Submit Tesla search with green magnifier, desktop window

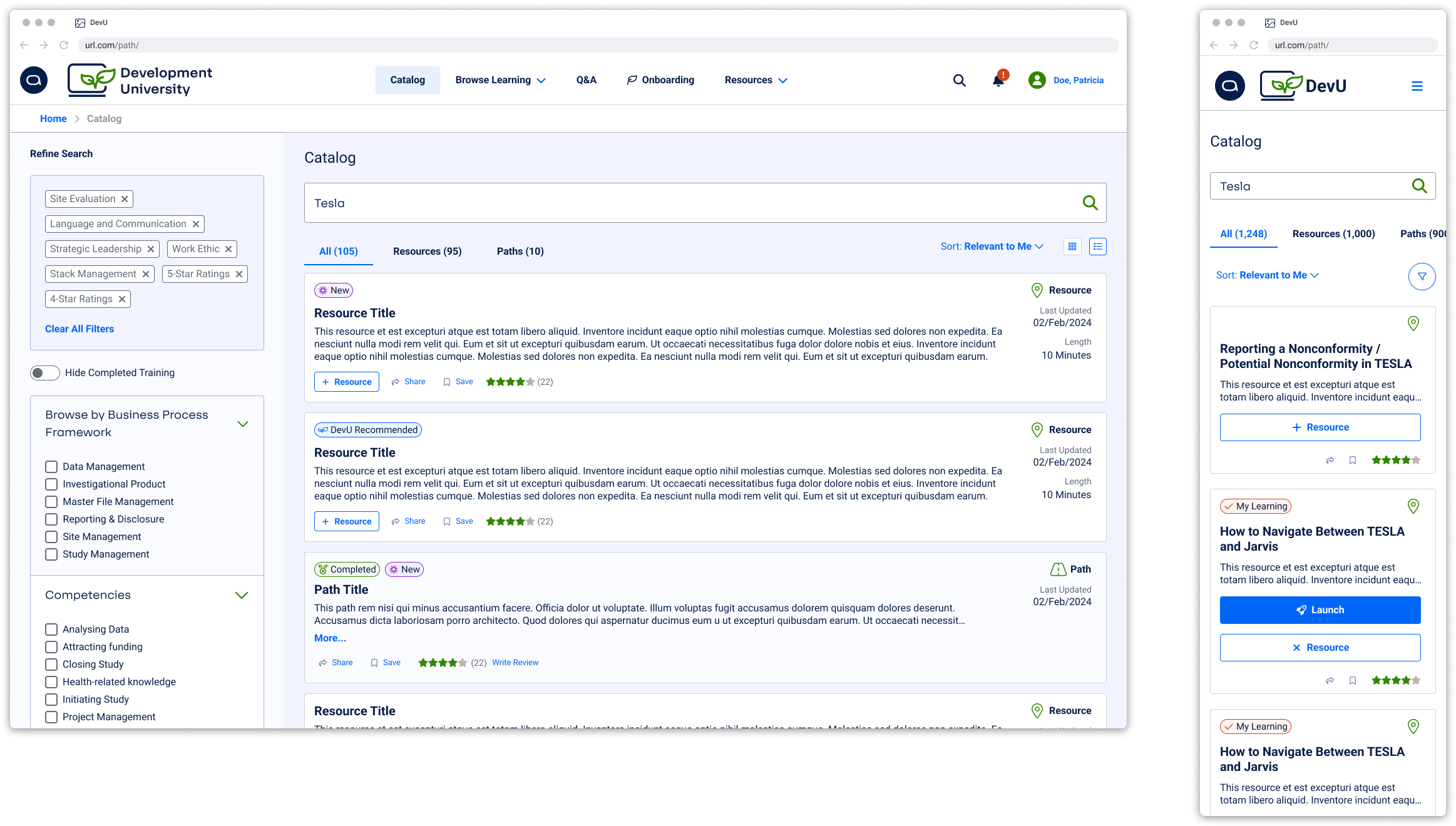tap(1090, 203)
